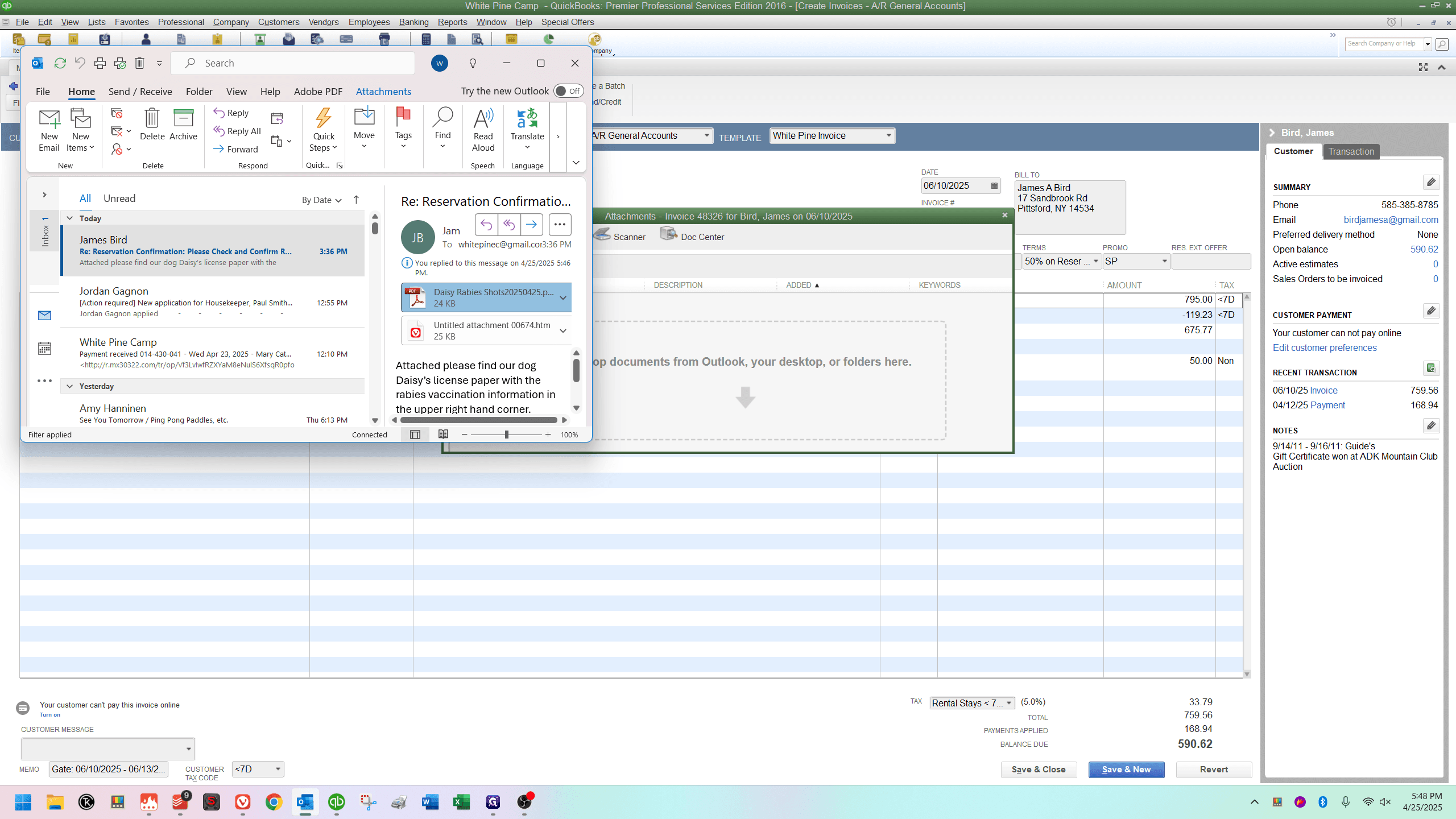Click the reply arrow in reading pane
The image size is (1456, 819).
point(486,225)
